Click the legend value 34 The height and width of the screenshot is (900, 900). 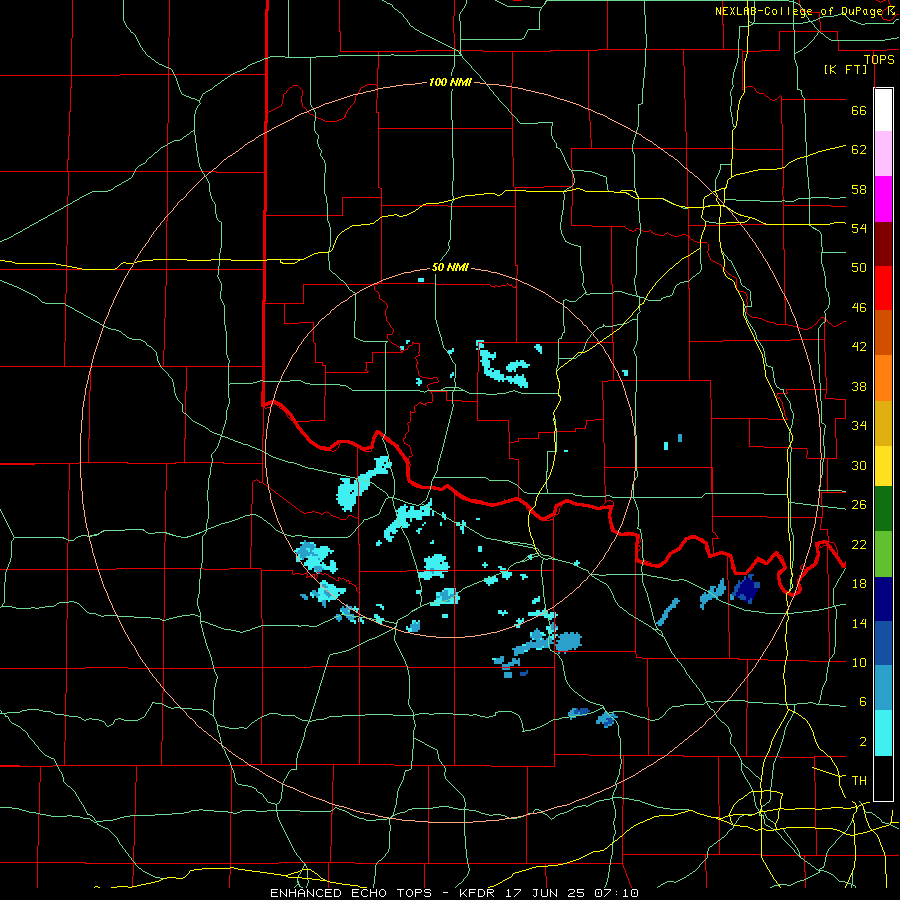[x=859, y=425]
